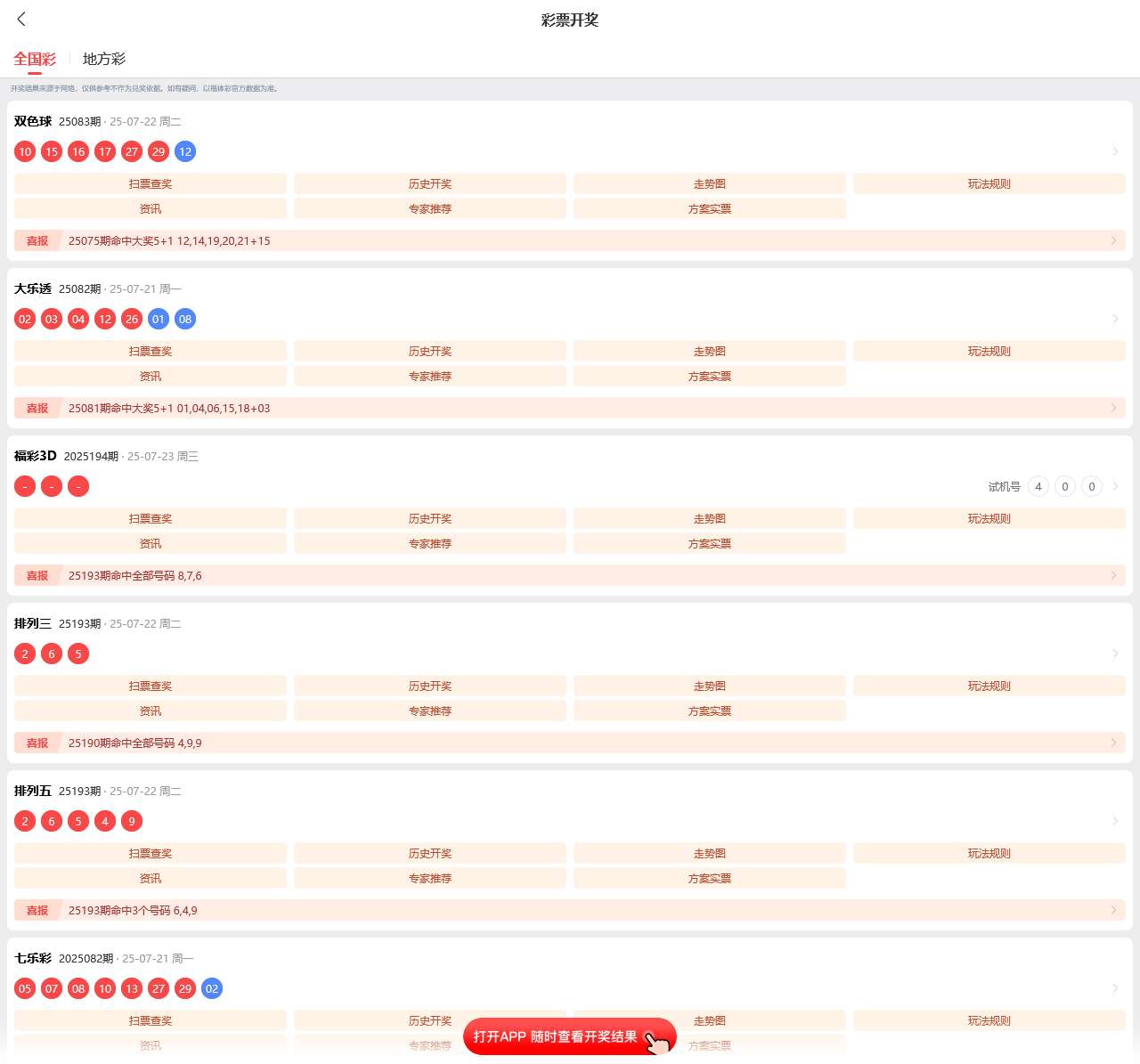This screenshot has height=1064, width=1140.
Task: View 走势图 for 福彩3D
Action: coord(710,518)
